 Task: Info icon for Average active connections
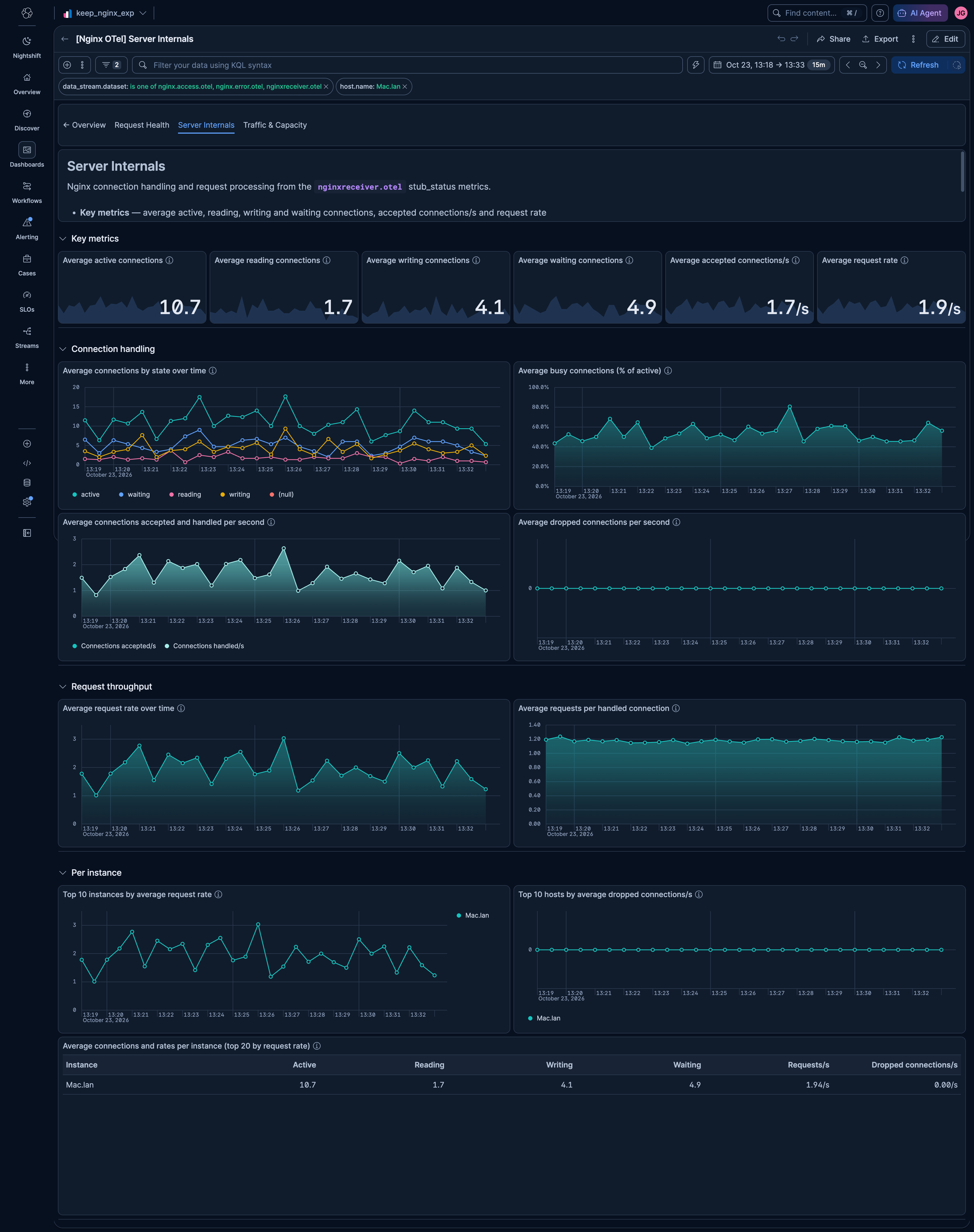click(169, 261)
